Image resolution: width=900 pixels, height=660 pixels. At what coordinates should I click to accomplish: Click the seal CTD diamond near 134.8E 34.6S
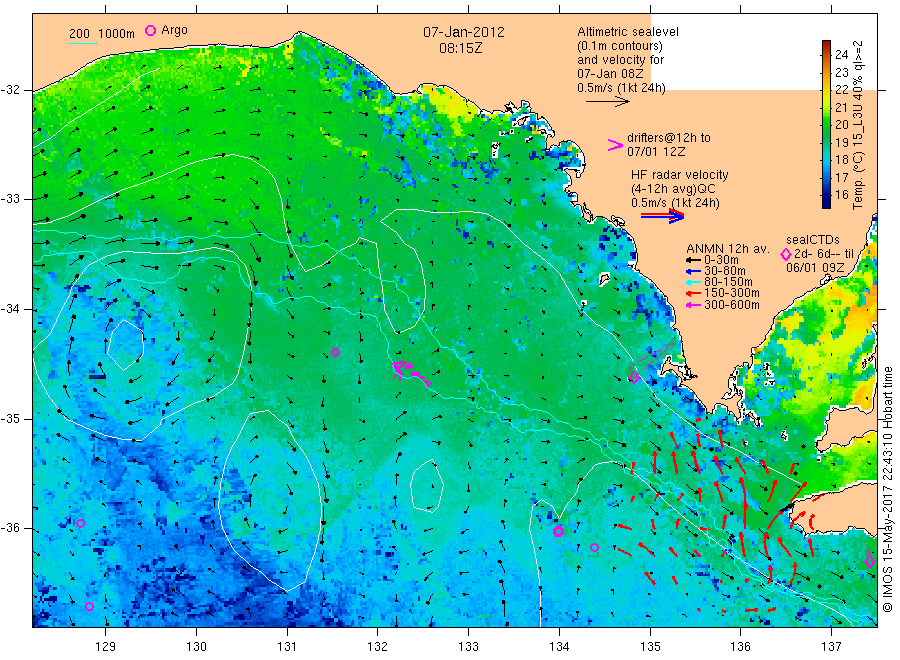pyautogui.click(x=634, y=378)
